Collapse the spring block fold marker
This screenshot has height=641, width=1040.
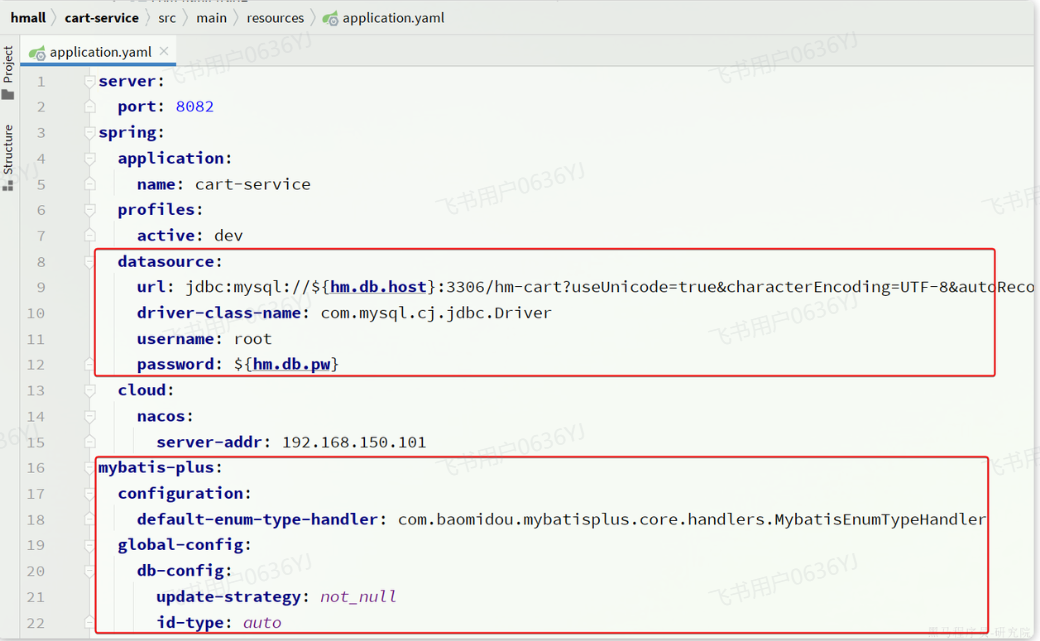point(90,133)
